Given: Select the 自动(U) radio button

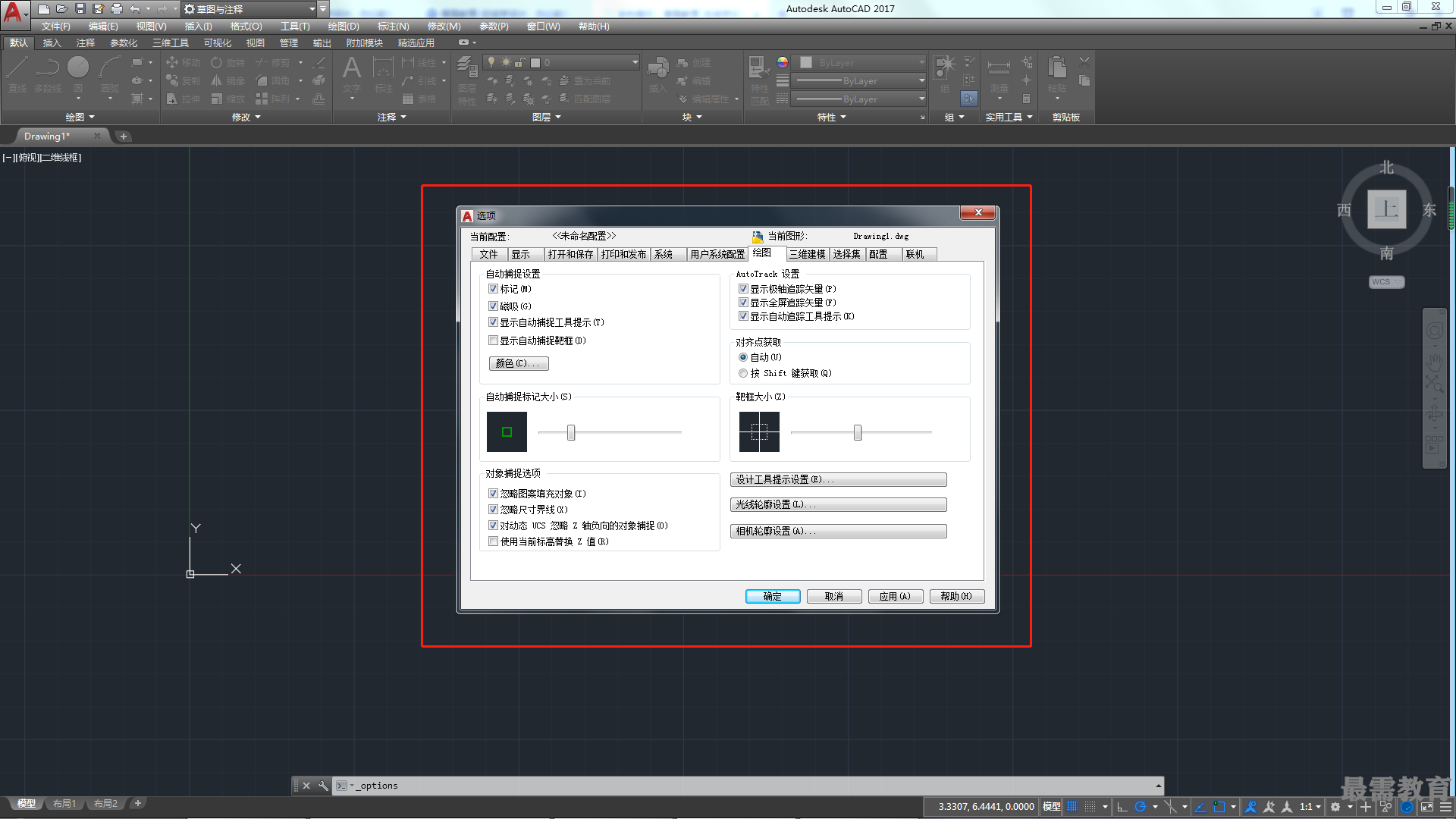Looking at the screenshot, I should [x=743, y=357].
